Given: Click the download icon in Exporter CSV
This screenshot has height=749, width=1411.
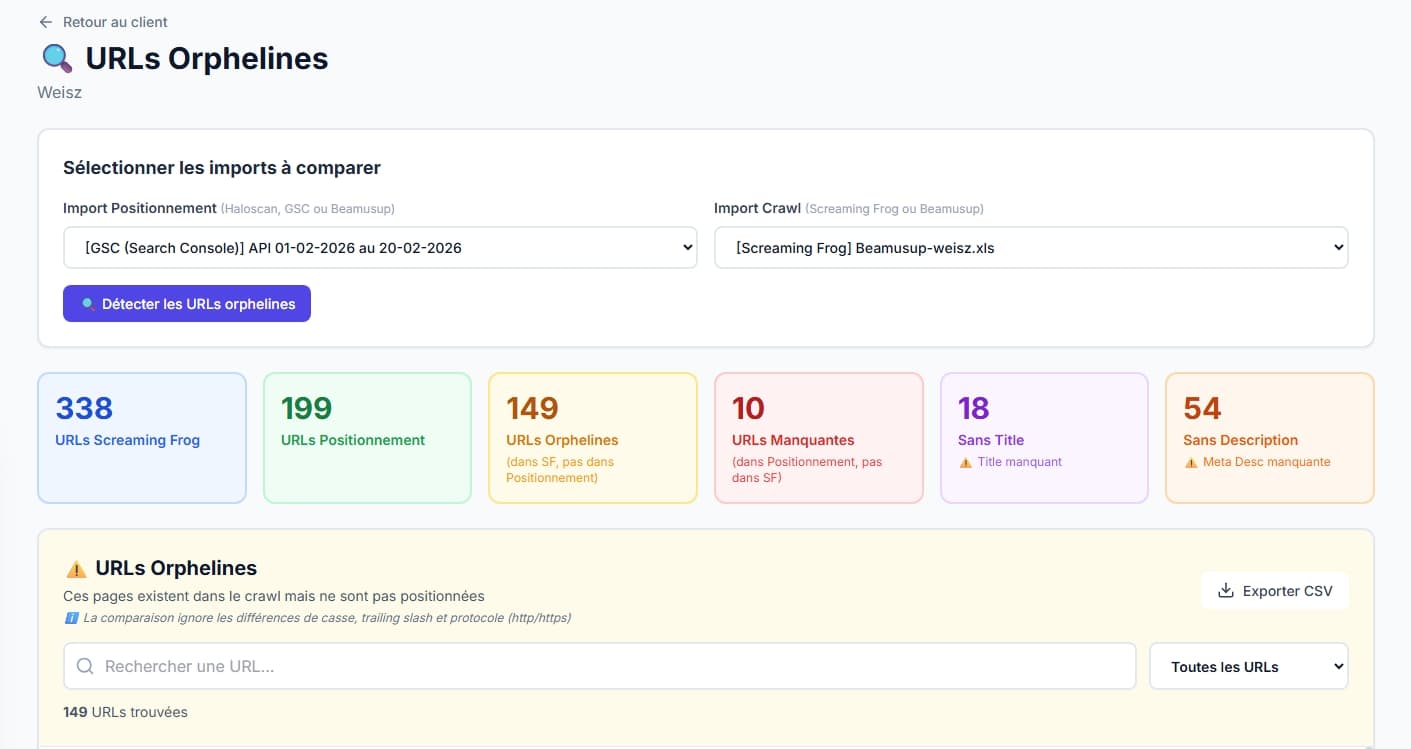Looking at the screenshot, I should point(1225,591).
